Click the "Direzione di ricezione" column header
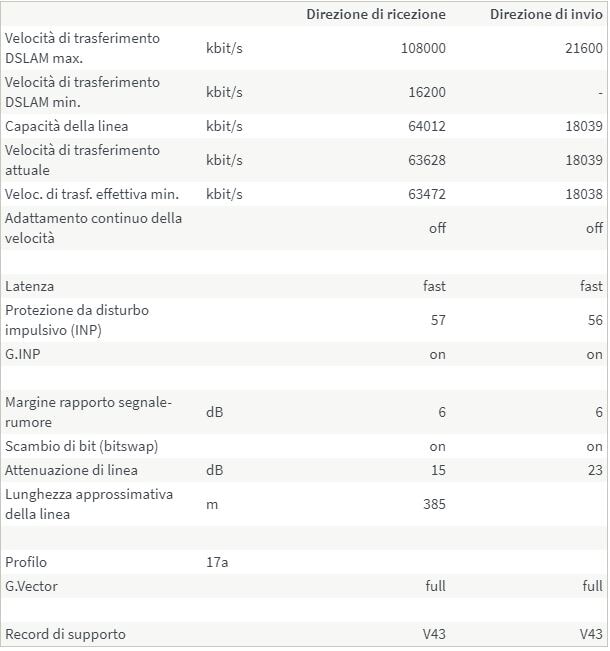This screenshot has width=610, height=651. 376,14
